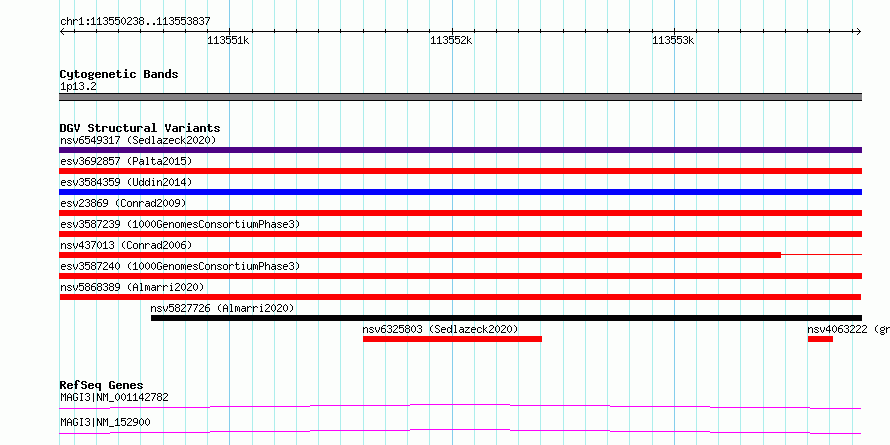
Task: Click the 113553k ruler tick label
Action: pyautogui.click(x=673, y=40)
